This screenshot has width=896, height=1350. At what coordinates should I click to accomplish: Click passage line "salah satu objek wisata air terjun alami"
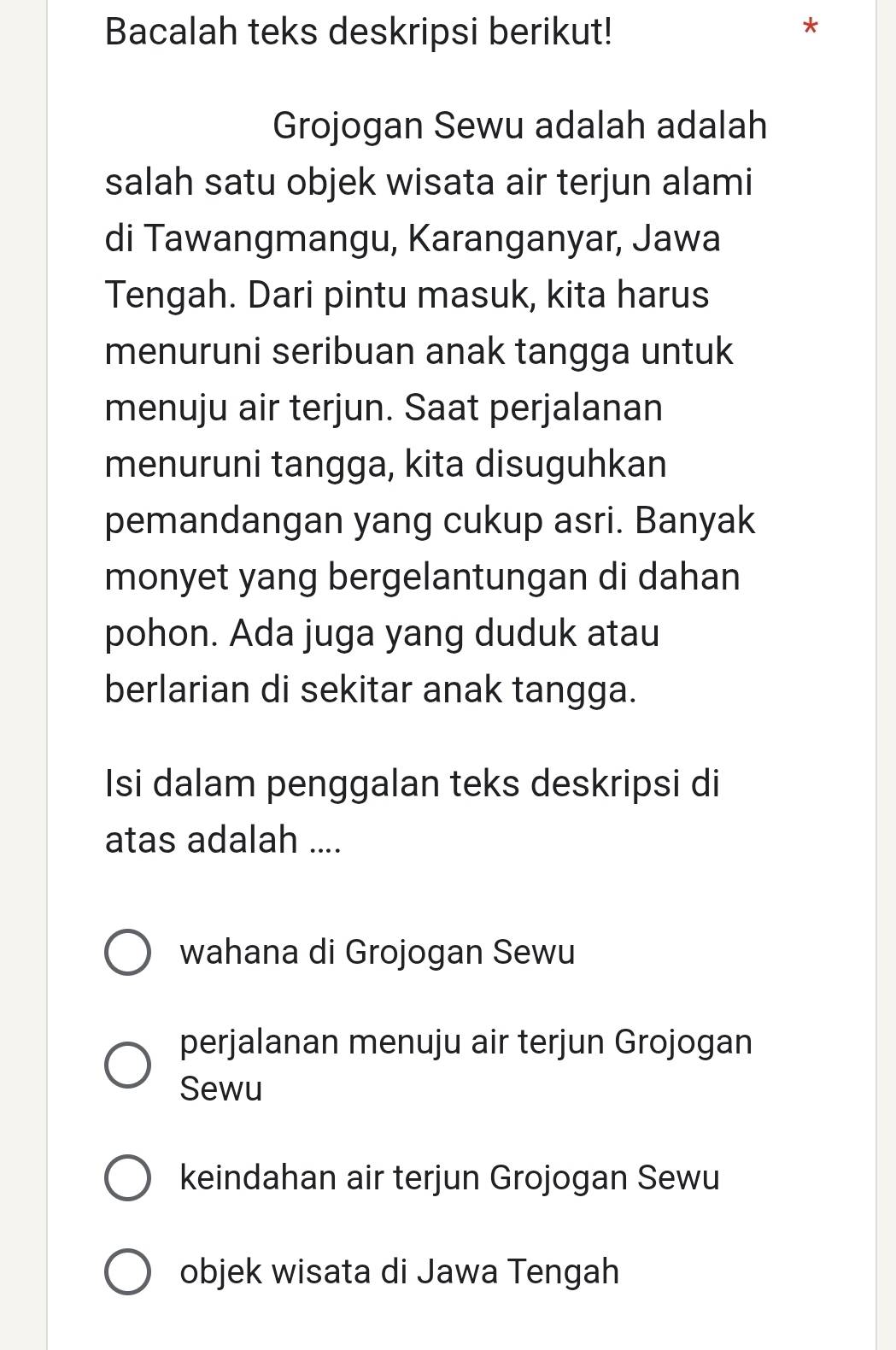tap(430, 183)
